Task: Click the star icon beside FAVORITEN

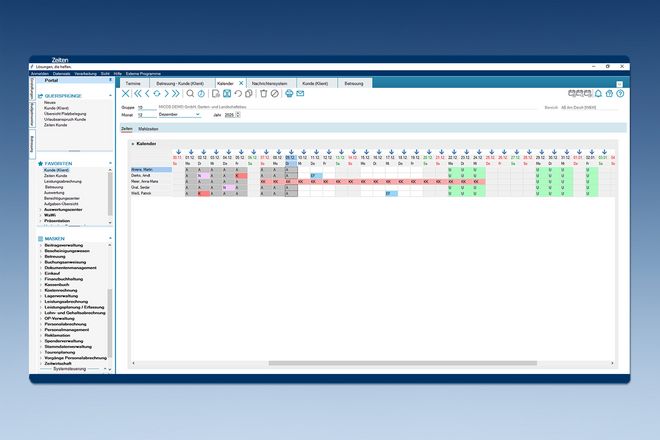Action: 40,163
